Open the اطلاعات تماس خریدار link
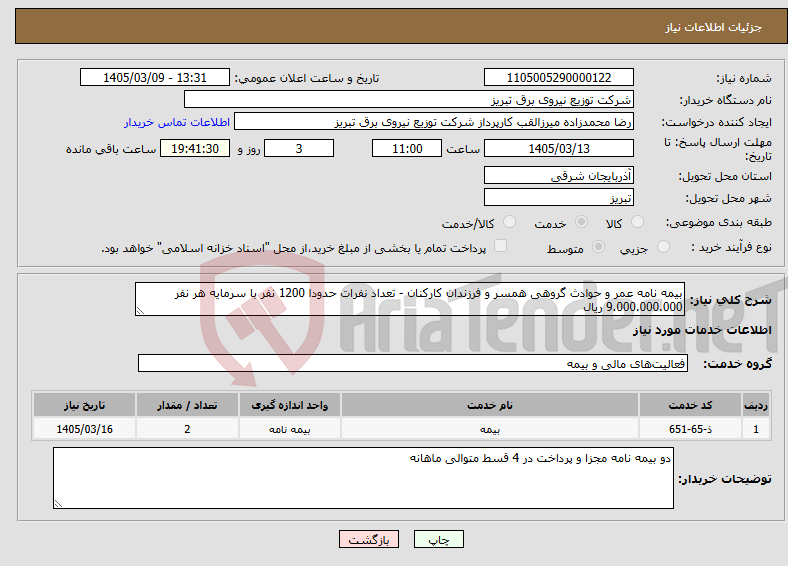 pos(177,122)
